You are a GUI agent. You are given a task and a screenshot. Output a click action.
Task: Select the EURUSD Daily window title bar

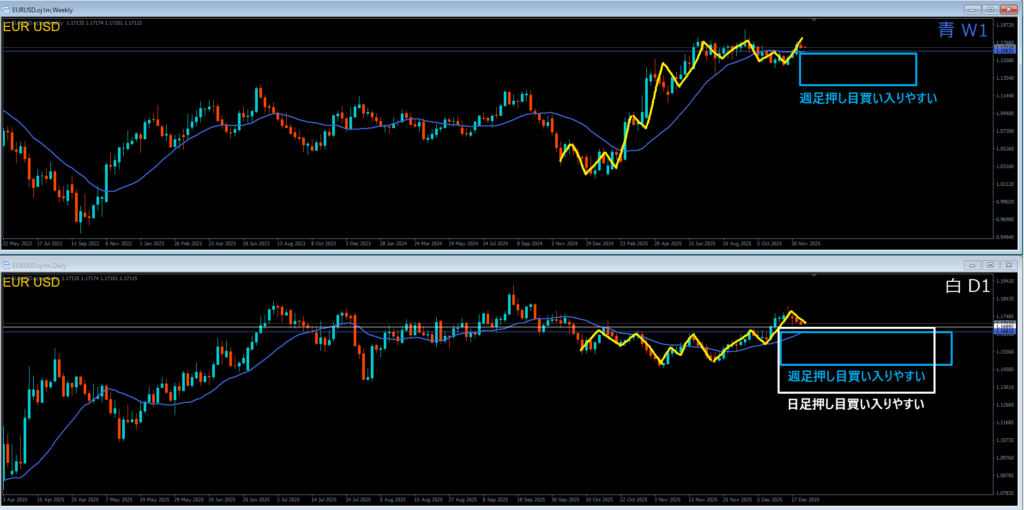coord(400,266)
